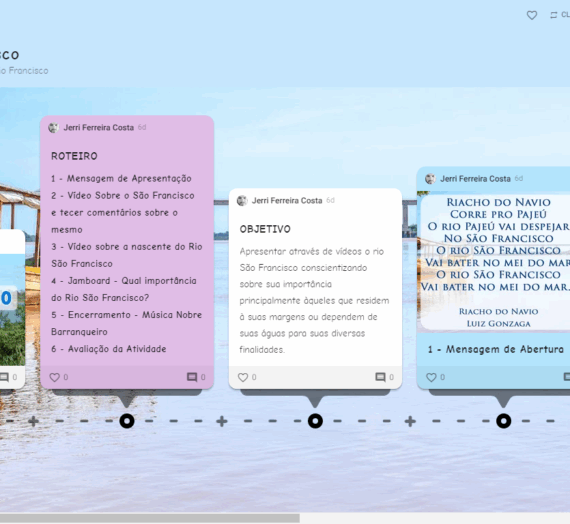The height and width of the screenshot is (524, 570).
Task: Click '6 - Avaliação da Atividade' line
Action: tap(109, 349)
